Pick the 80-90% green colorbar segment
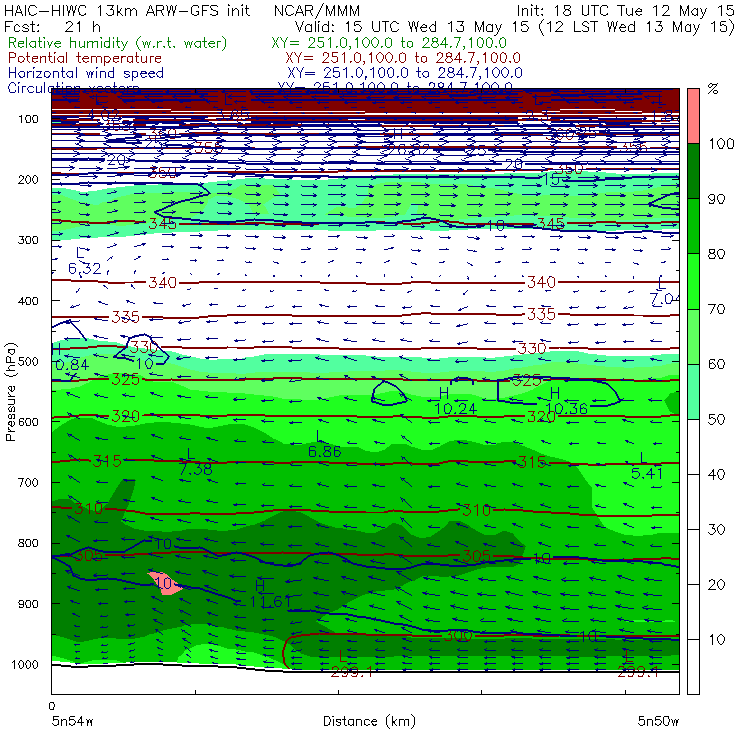 (693, 226)
